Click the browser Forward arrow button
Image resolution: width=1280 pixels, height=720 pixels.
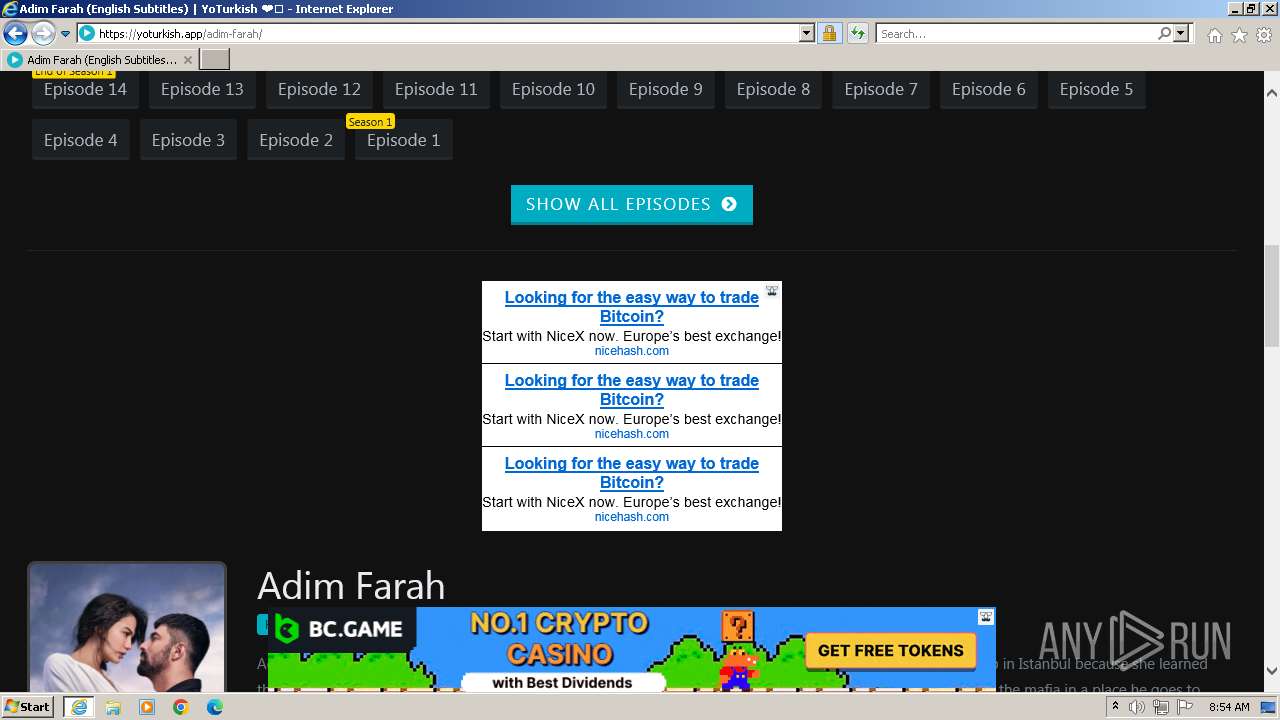point(43,34)
